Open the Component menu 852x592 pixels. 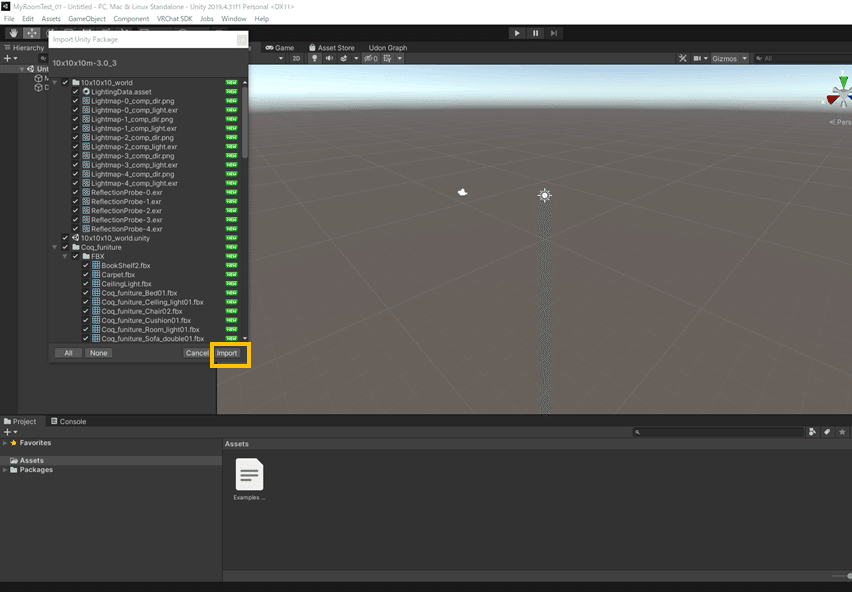[131, 18]
